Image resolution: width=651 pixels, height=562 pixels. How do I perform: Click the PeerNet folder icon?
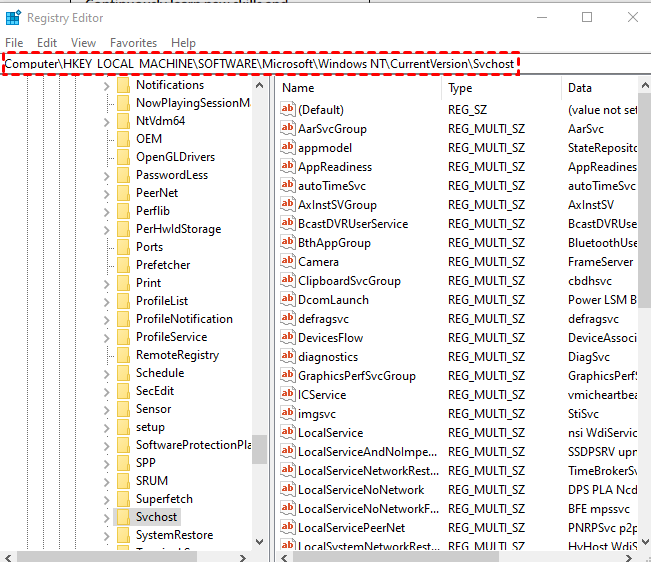click(123, 193)
